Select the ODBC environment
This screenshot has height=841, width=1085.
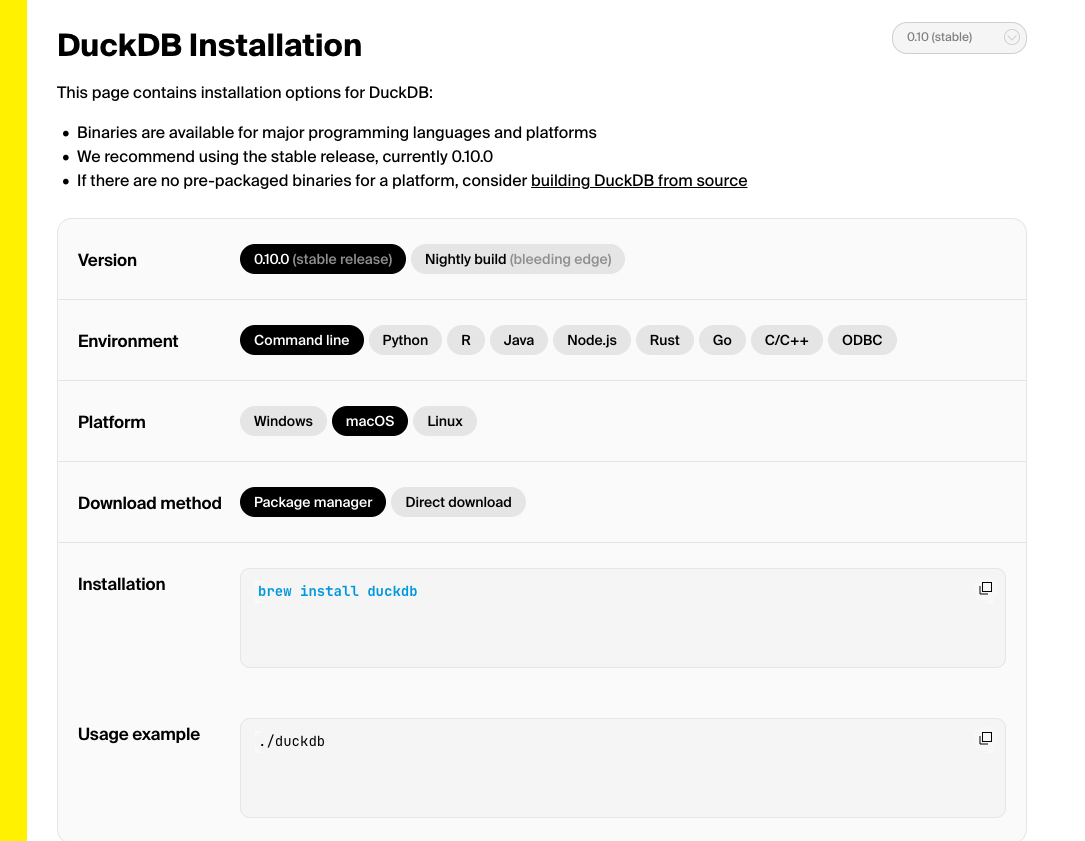pos(862,340)
